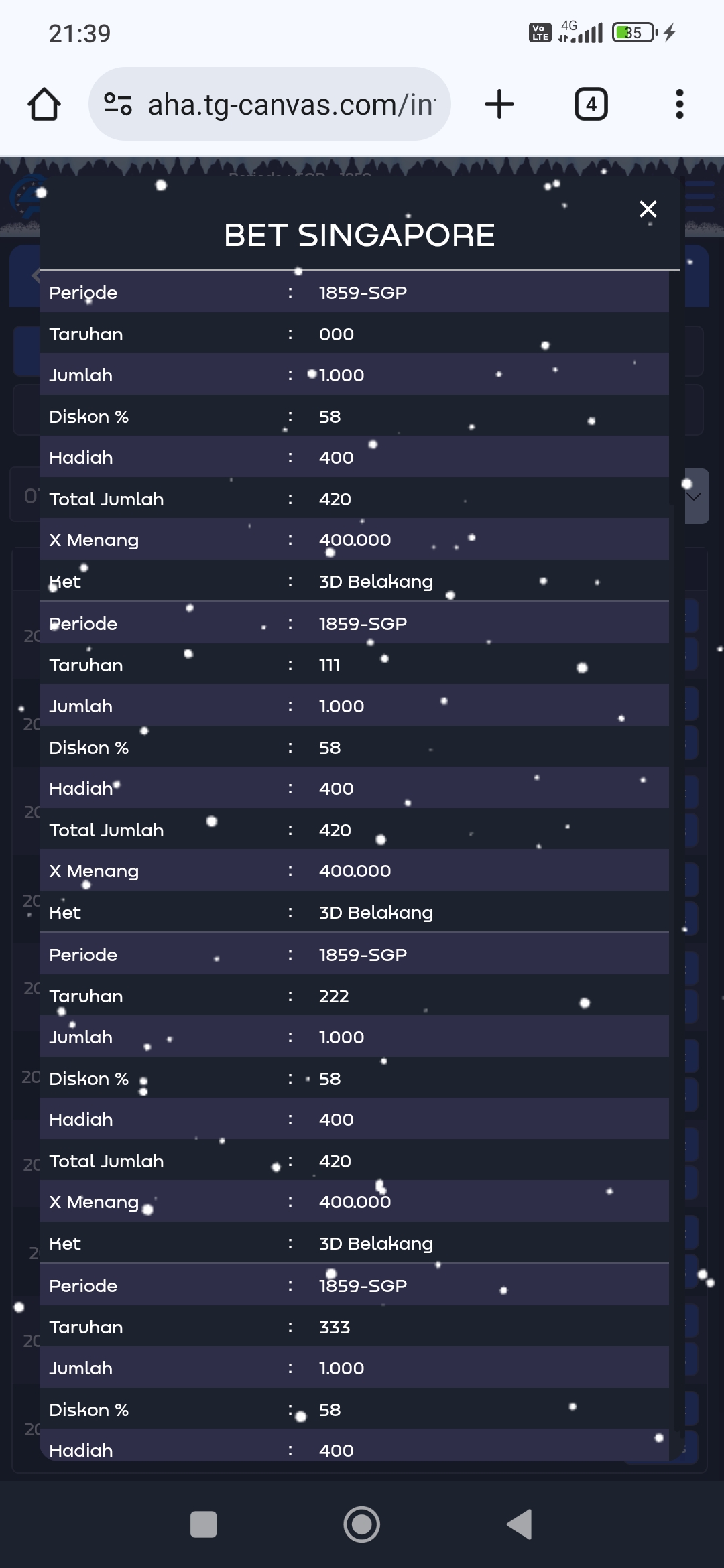The height and width of the screenshot is (1568, 724).
Task: Select the Taruhan 222 row
Action: pyautogui.click(x=354, y=996)
